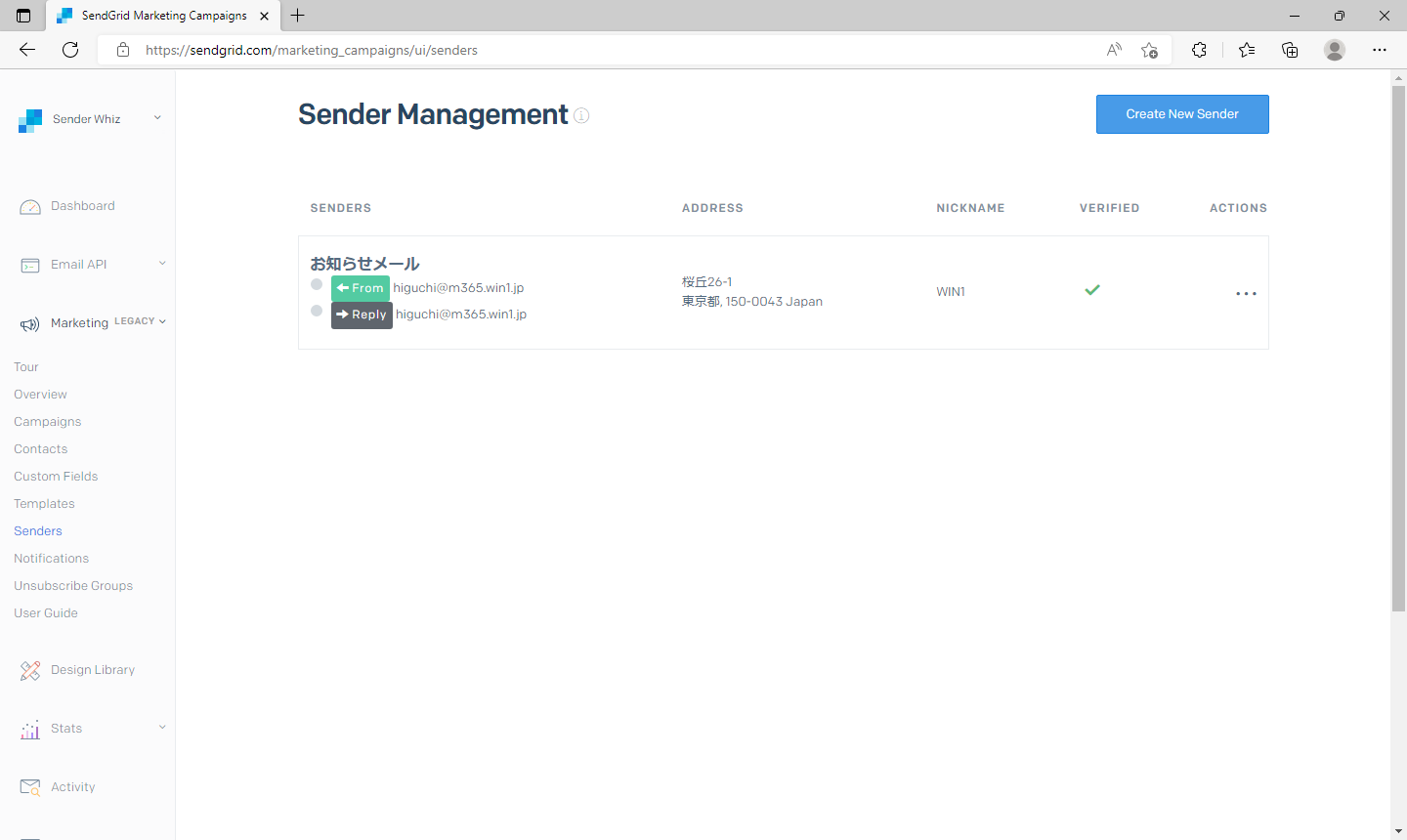This screenshot has width=1407, height=840.
Task: Refresh the page with reload icon
Action: coord(70,50)
